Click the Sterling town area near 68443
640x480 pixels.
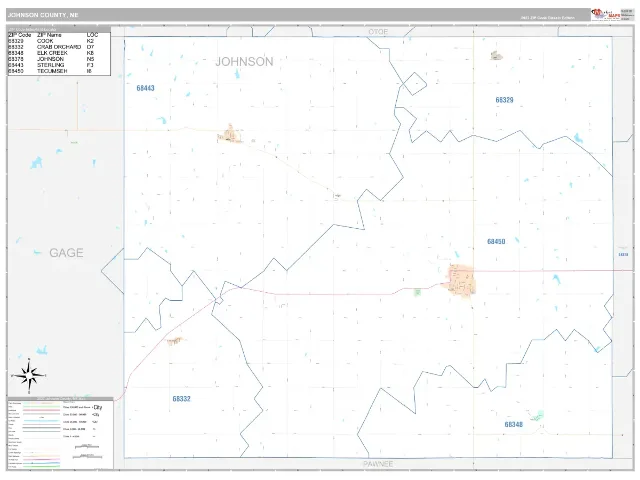point(230,134)
